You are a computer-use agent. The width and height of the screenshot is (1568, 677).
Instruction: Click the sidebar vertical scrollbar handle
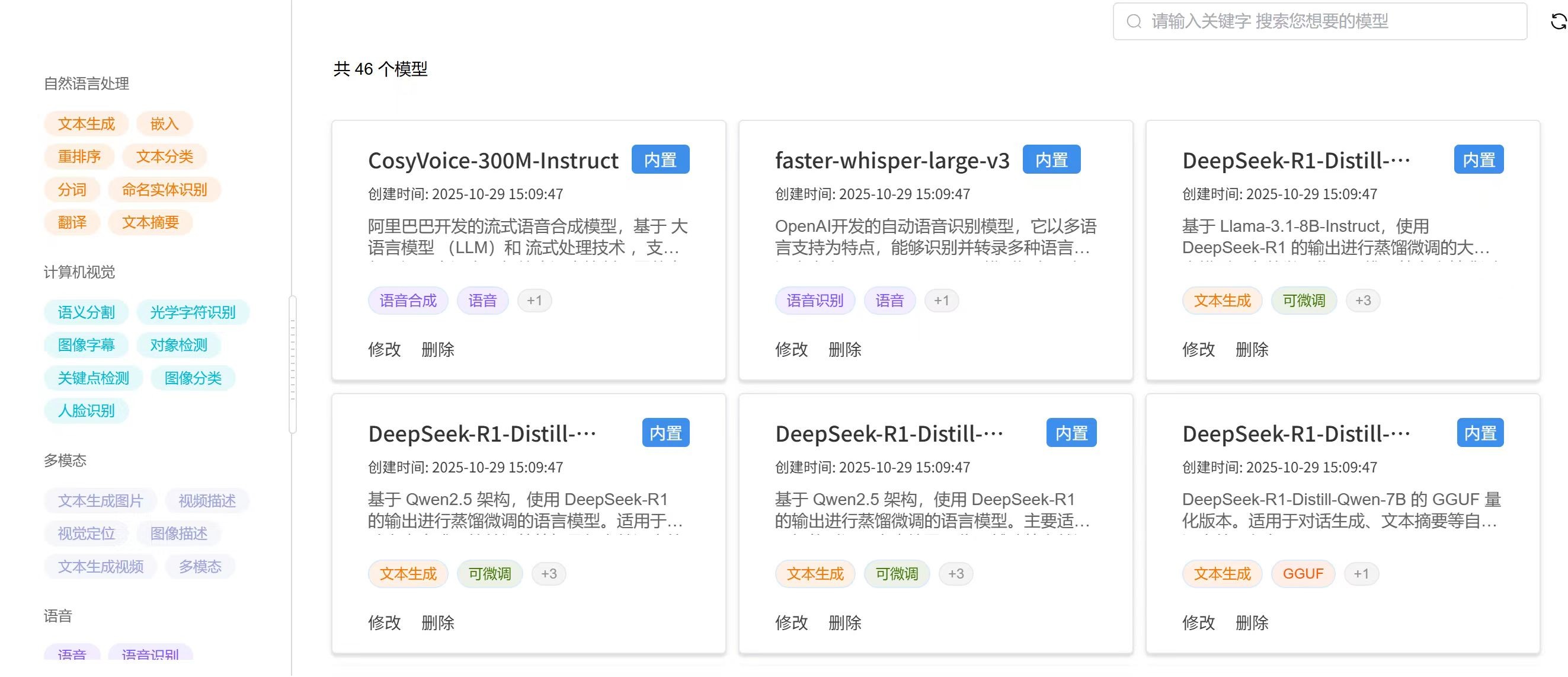(x=293, y=365)
